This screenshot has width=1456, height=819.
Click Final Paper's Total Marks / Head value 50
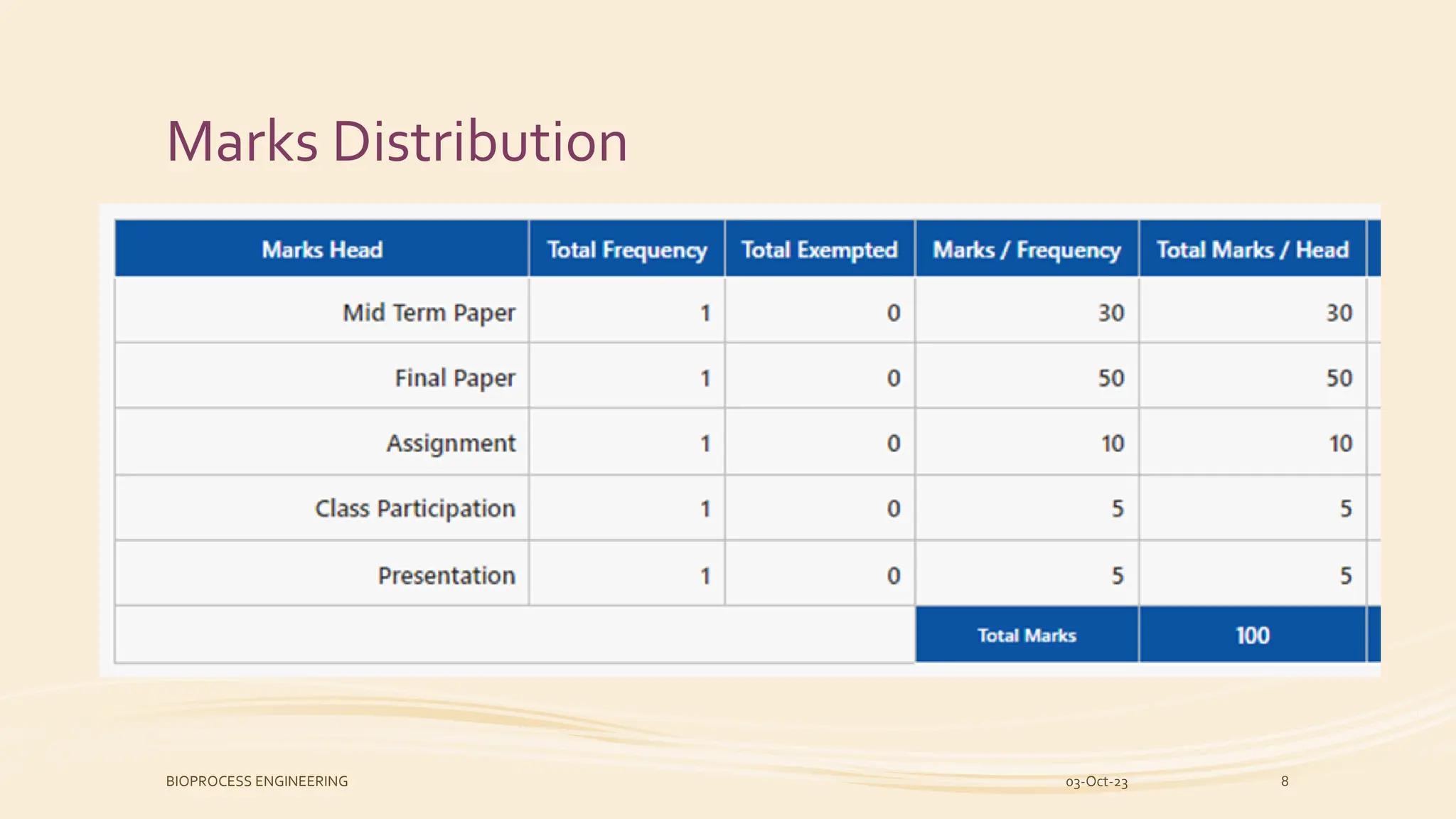[x=1339, y=378]
